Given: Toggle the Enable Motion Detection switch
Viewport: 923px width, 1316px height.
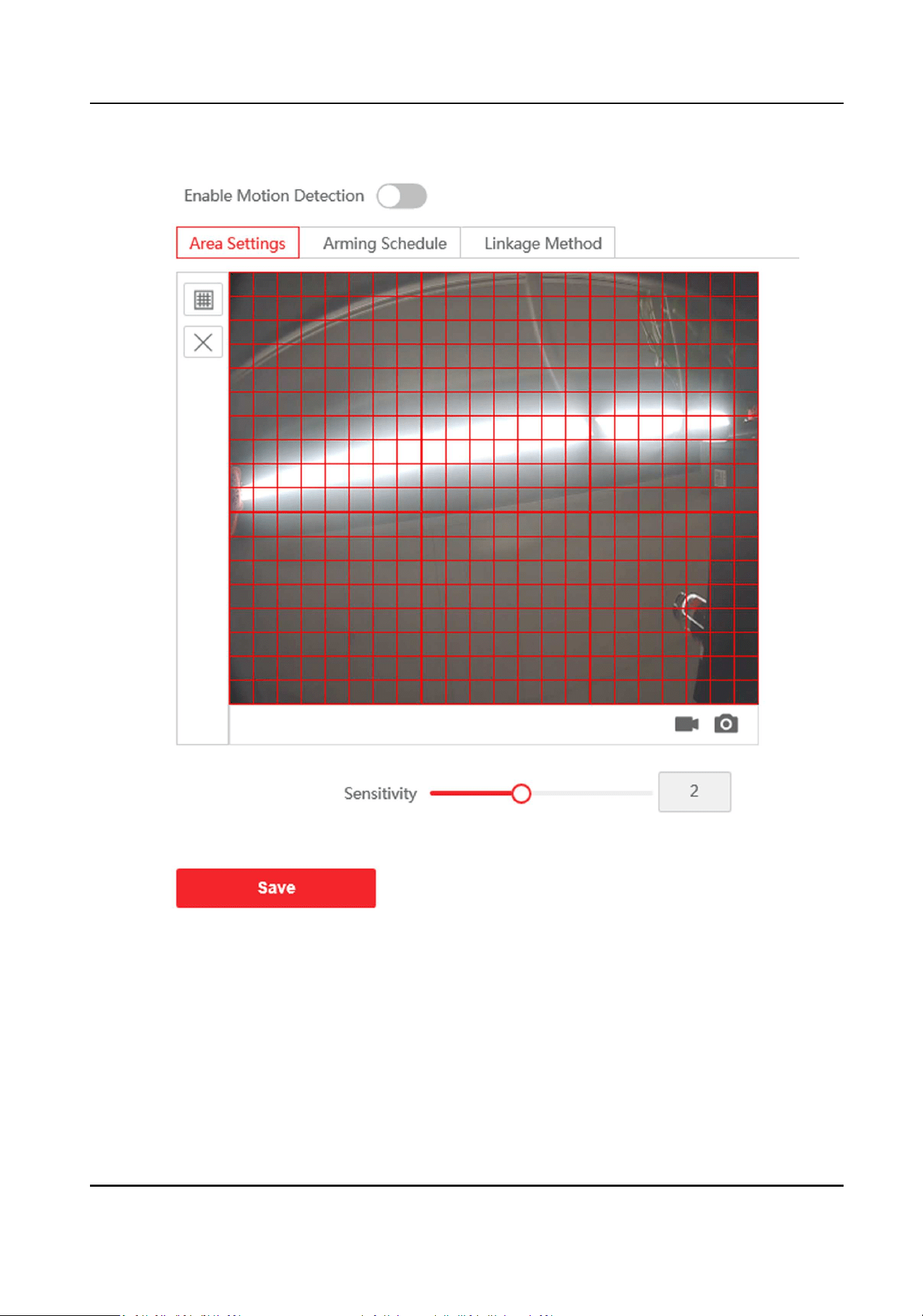Looking at the screenshot, I should [401, 196].
